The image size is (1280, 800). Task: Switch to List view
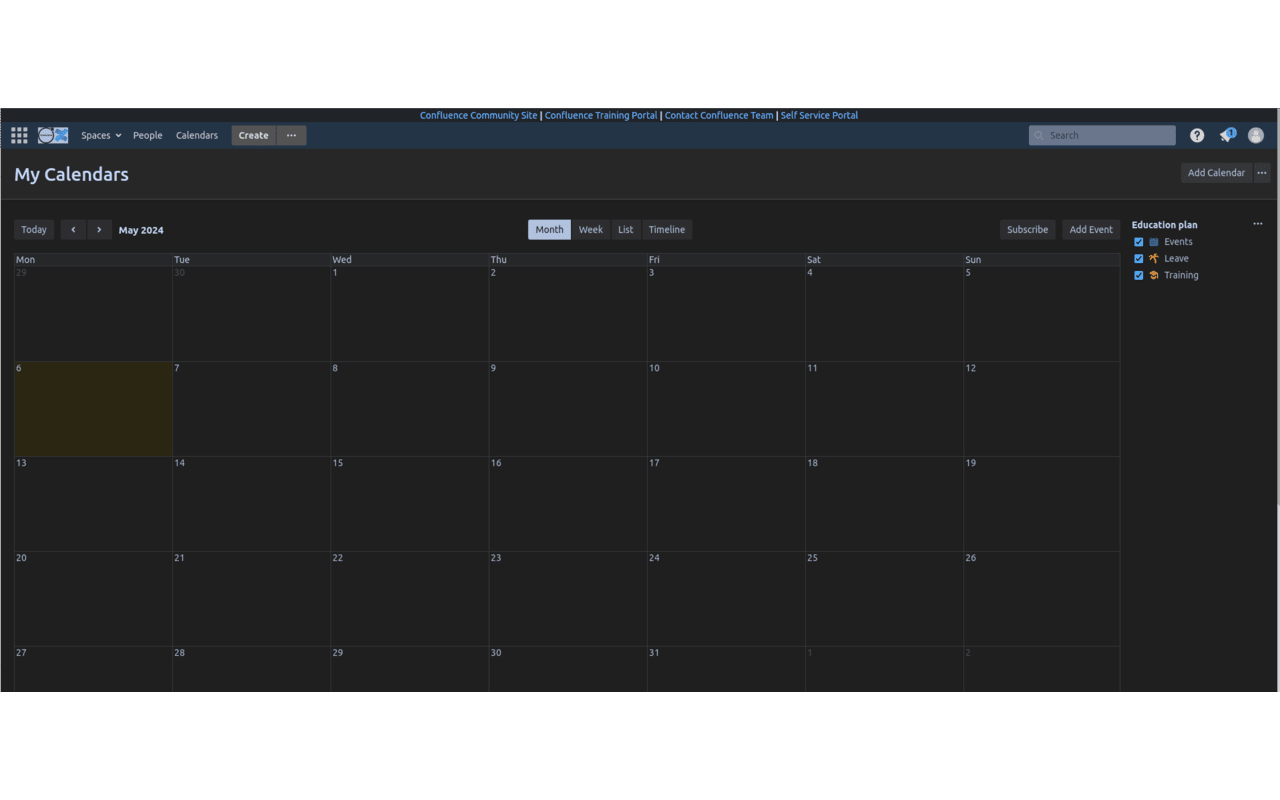click(x=626, y=230)
